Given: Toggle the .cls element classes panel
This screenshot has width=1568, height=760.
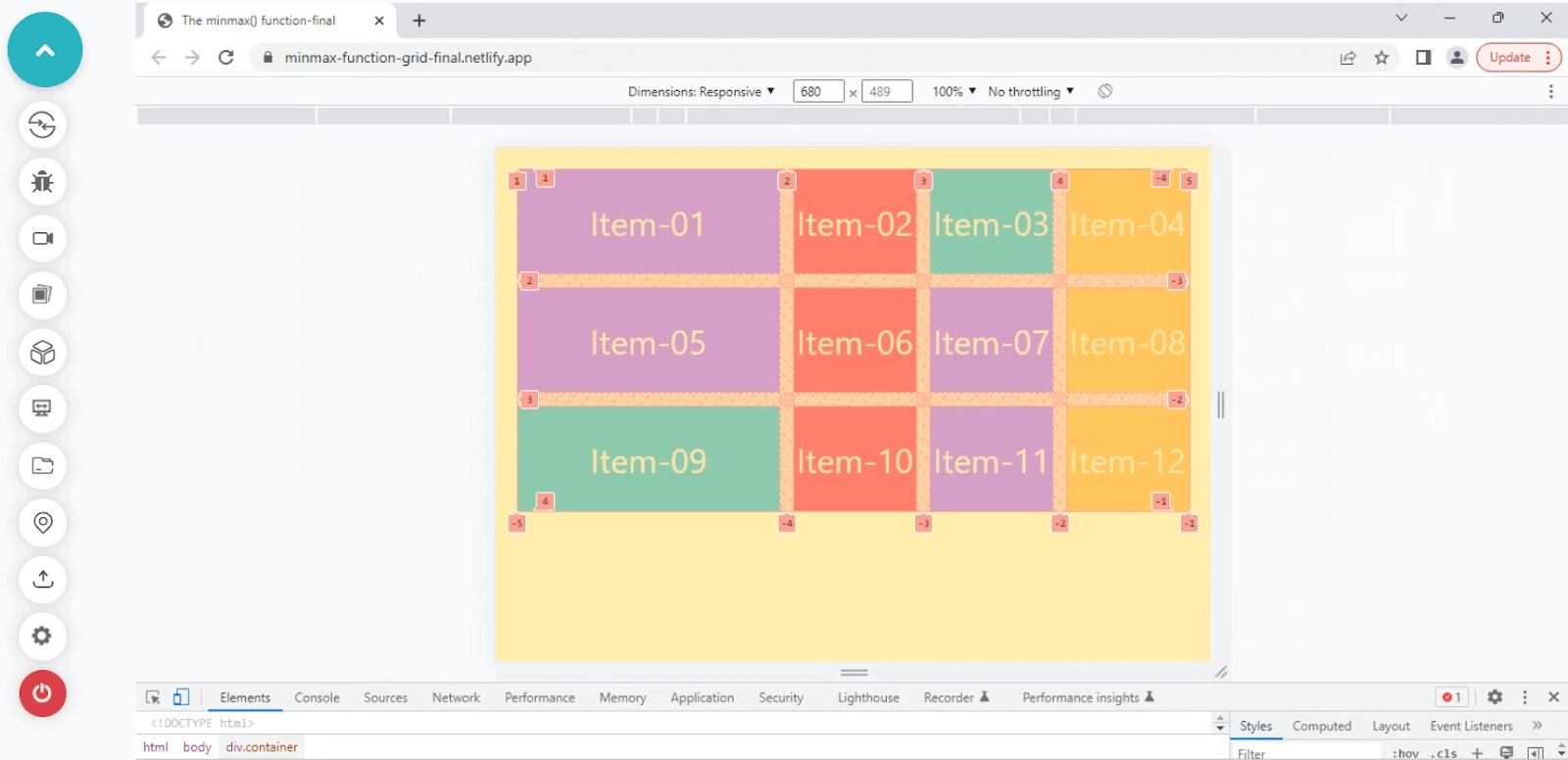Looking at the screenshot, I should pos(1445,753).
